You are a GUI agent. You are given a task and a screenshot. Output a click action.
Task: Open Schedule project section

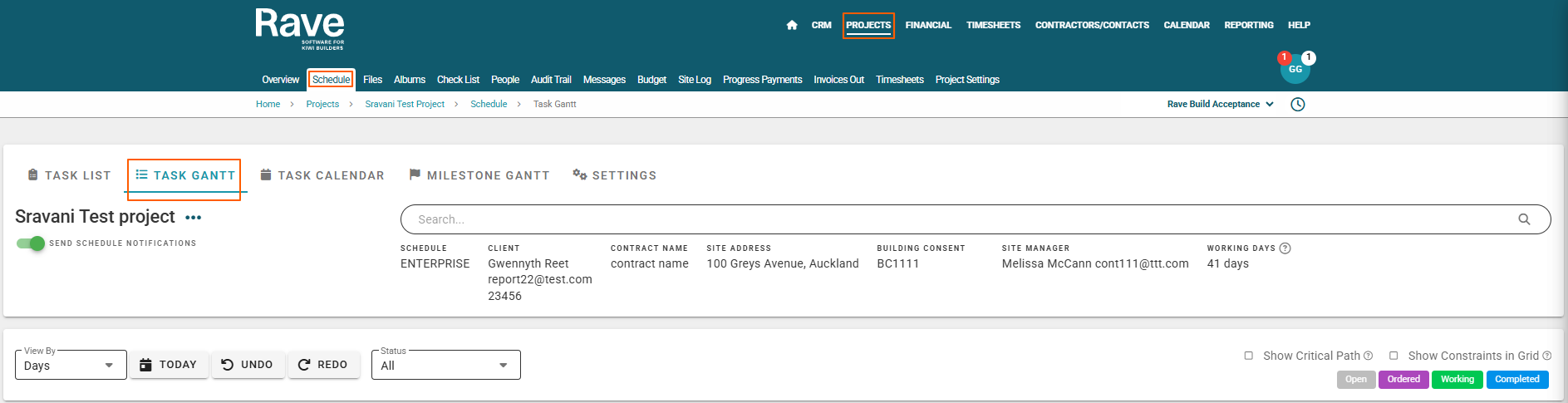click(x=331, y=80)
